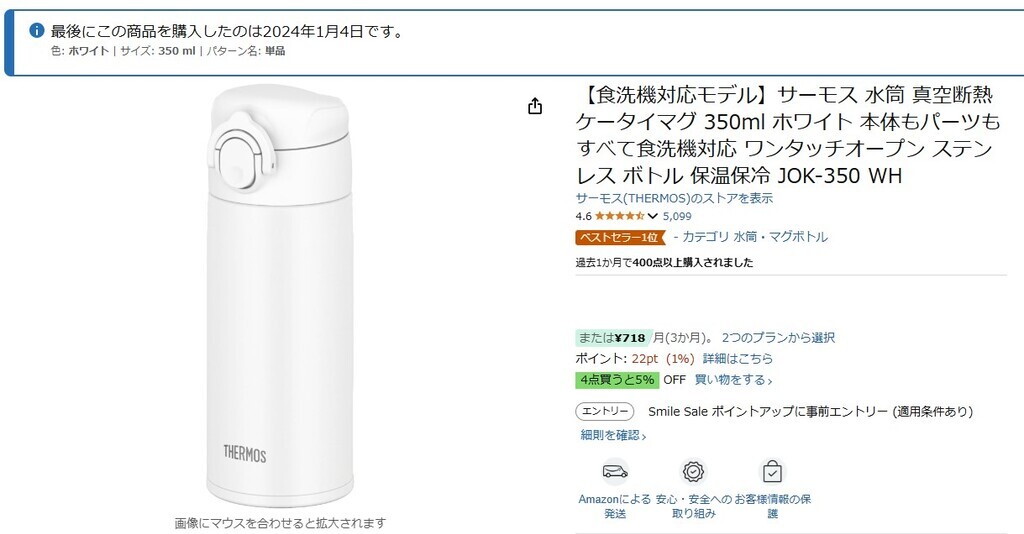Open the 5,099 customer reviews link
Viewport: 1024px width, 534px height.
pos(677,216)
